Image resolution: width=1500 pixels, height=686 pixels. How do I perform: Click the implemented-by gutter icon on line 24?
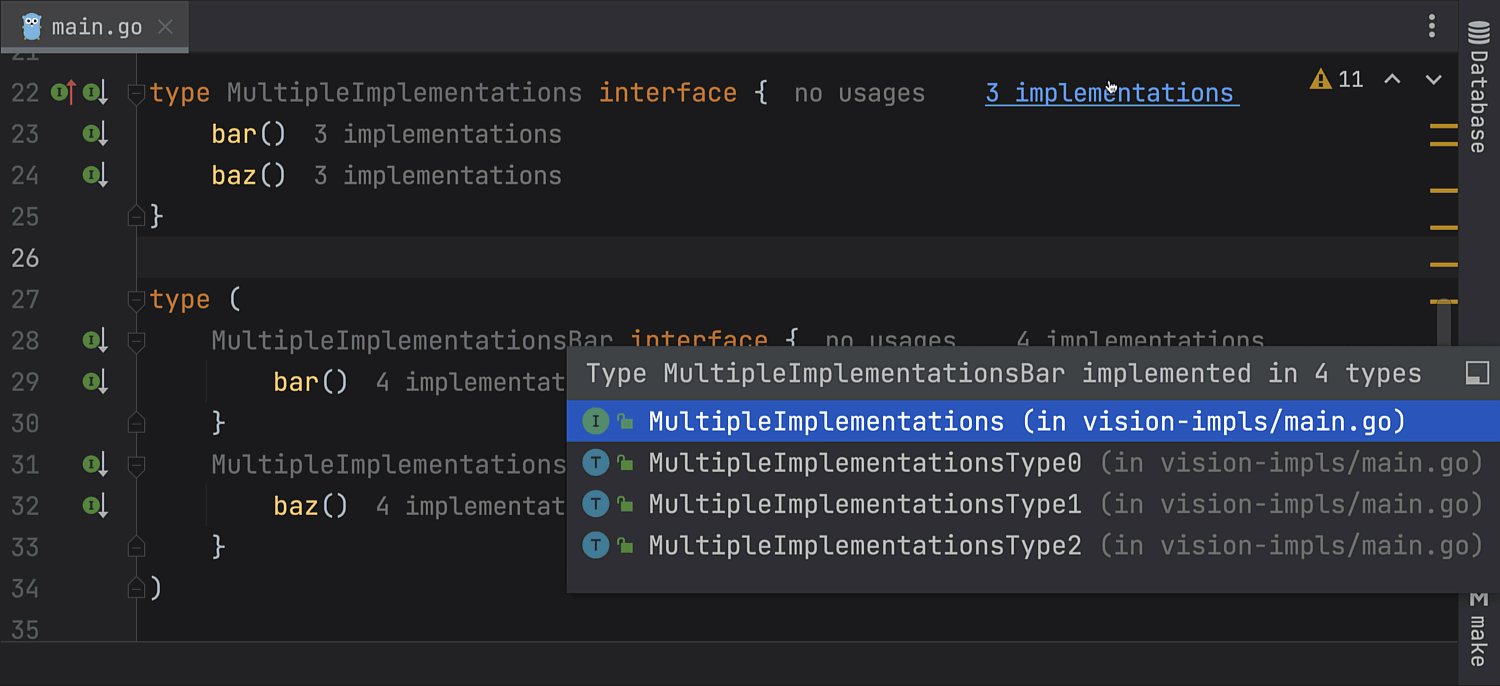coord(95,176)
